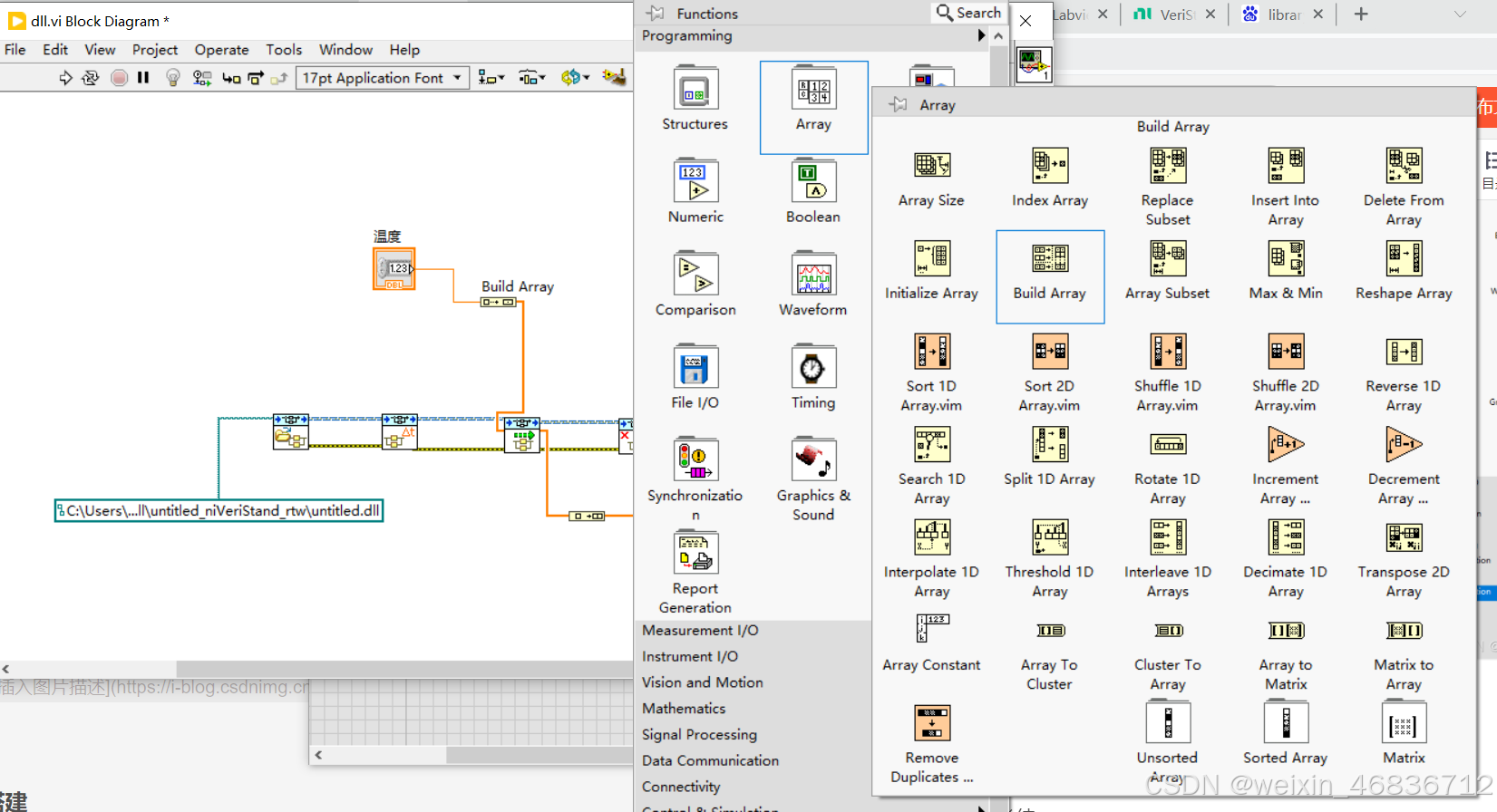Toggle Highlight Execution light bulb
This screenshot has height=812, width=1497.
(173, 78)
